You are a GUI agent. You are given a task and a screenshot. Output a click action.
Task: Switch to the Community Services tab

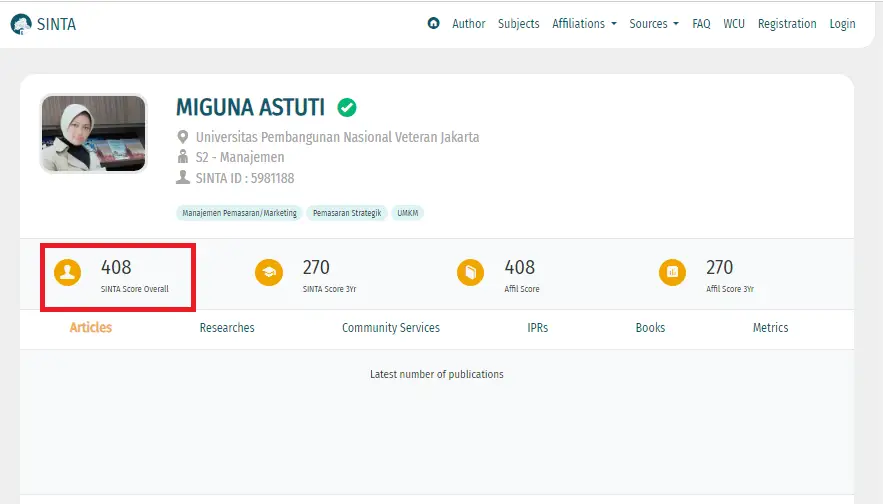(x=391, y=328)
